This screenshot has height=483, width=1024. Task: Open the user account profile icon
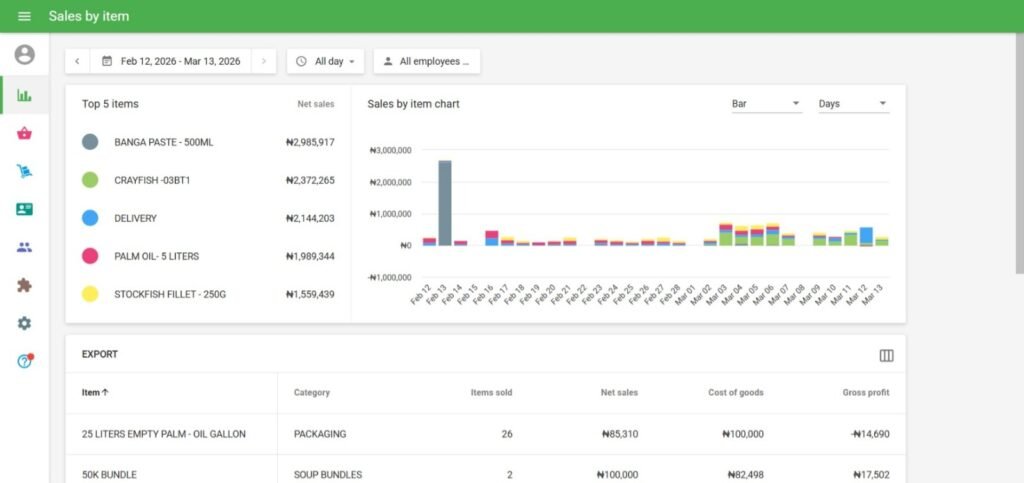pyautogui.click(x=24, y=55)
